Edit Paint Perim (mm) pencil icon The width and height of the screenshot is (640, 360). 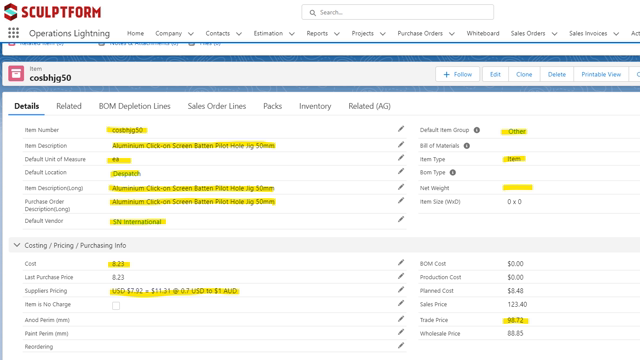(401, 332)
